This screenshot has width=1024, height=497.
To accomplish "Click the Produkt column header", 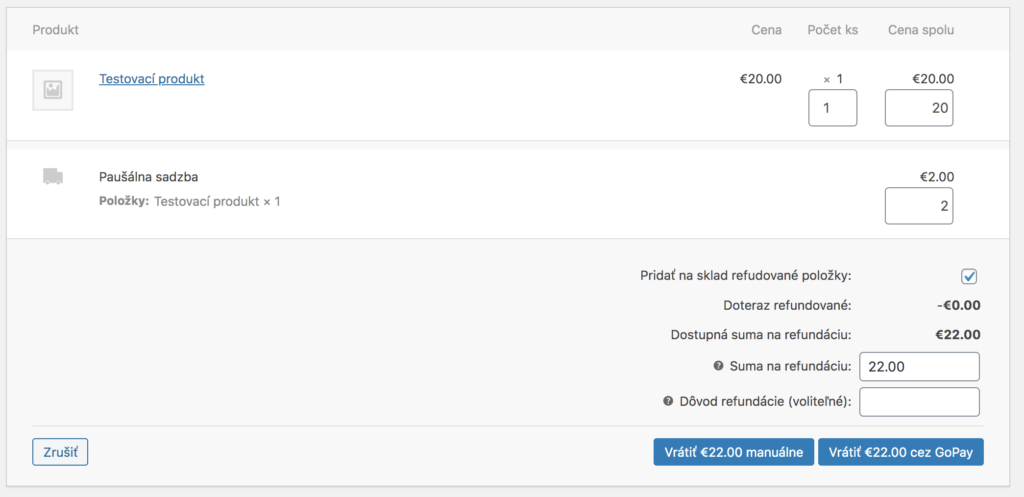I will (x=55, y=30).
